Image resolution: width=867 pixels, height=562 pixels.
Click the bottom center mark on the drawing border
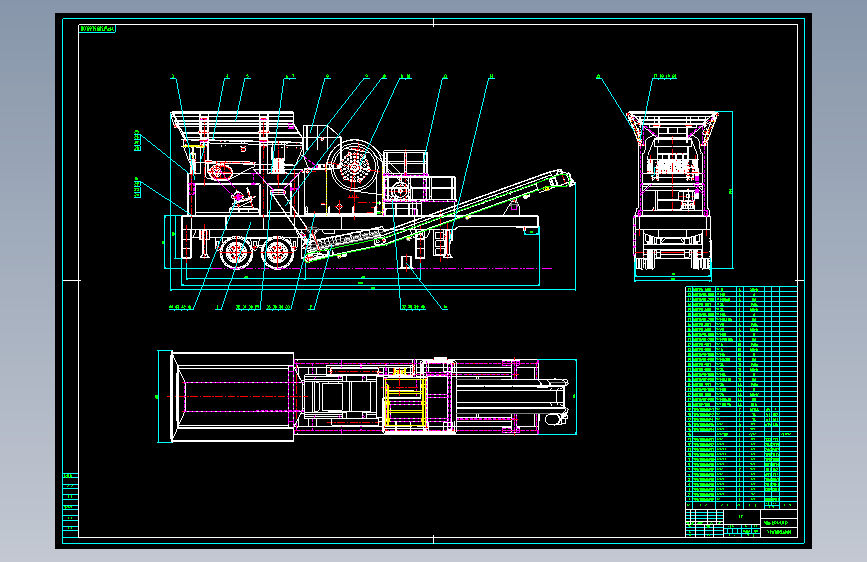[x=434, y=539]
